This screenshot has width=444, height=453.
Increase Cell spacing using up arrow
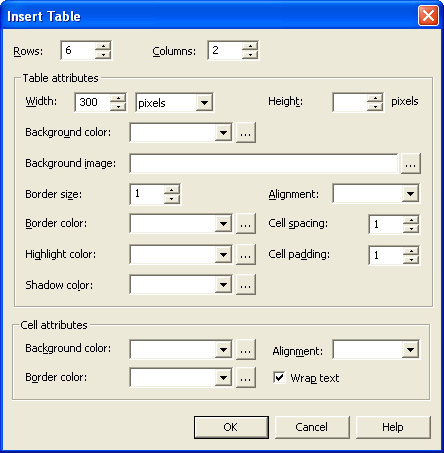(x=411, y=220)
